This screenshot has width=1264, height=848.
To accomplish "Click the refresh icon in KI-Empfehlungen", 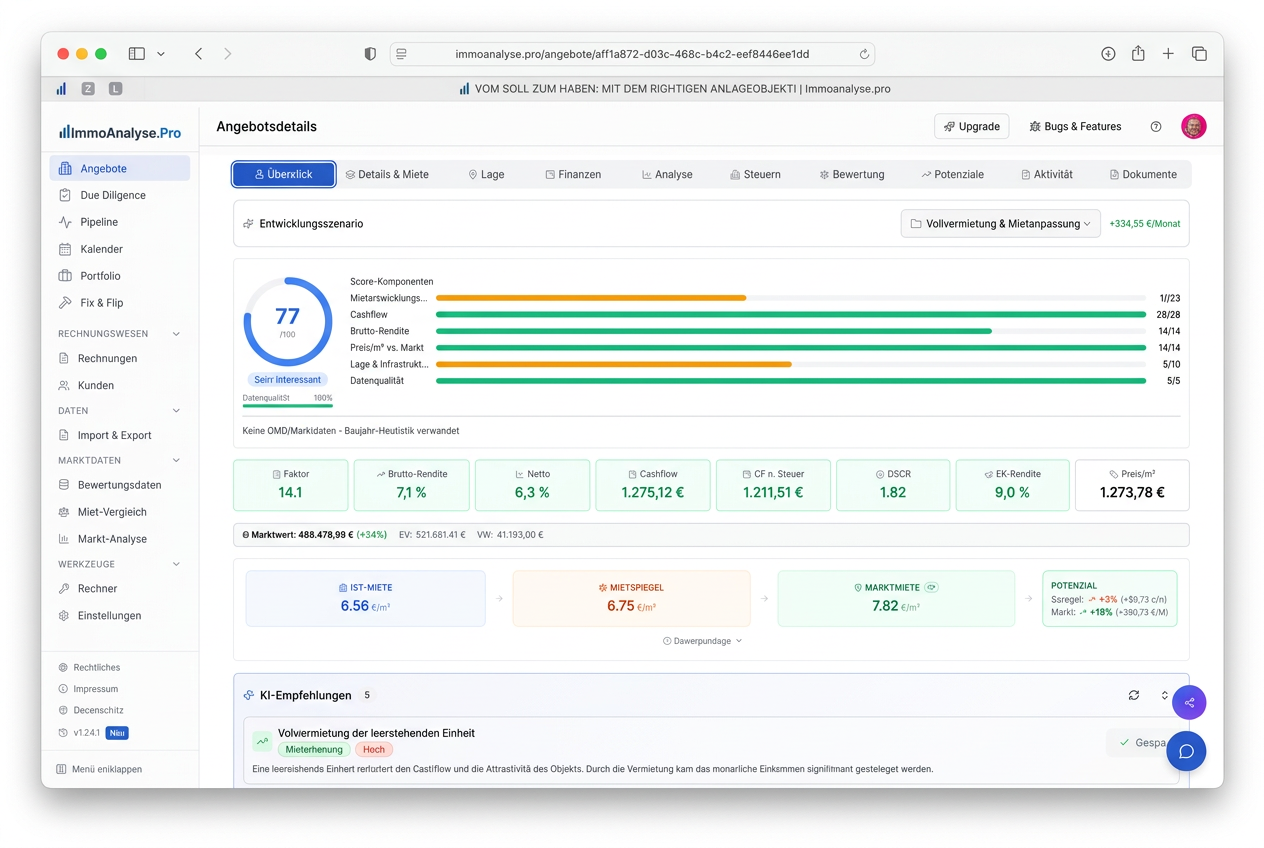I will [x=1133, y=695].
